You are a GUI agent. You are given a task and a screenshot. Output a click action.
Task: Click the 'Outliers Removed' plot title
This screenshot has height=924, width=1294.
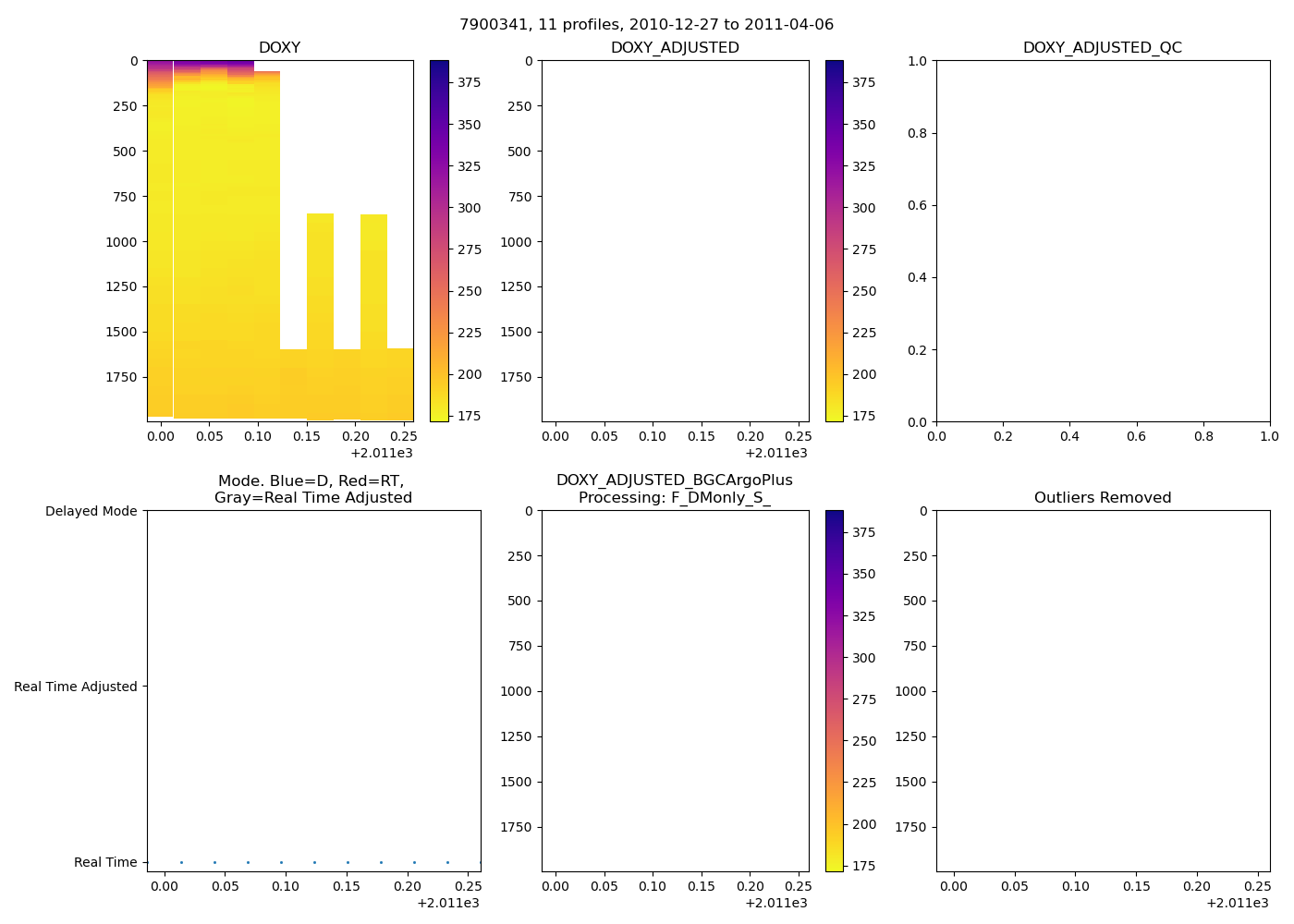[x=1102, y=497]
